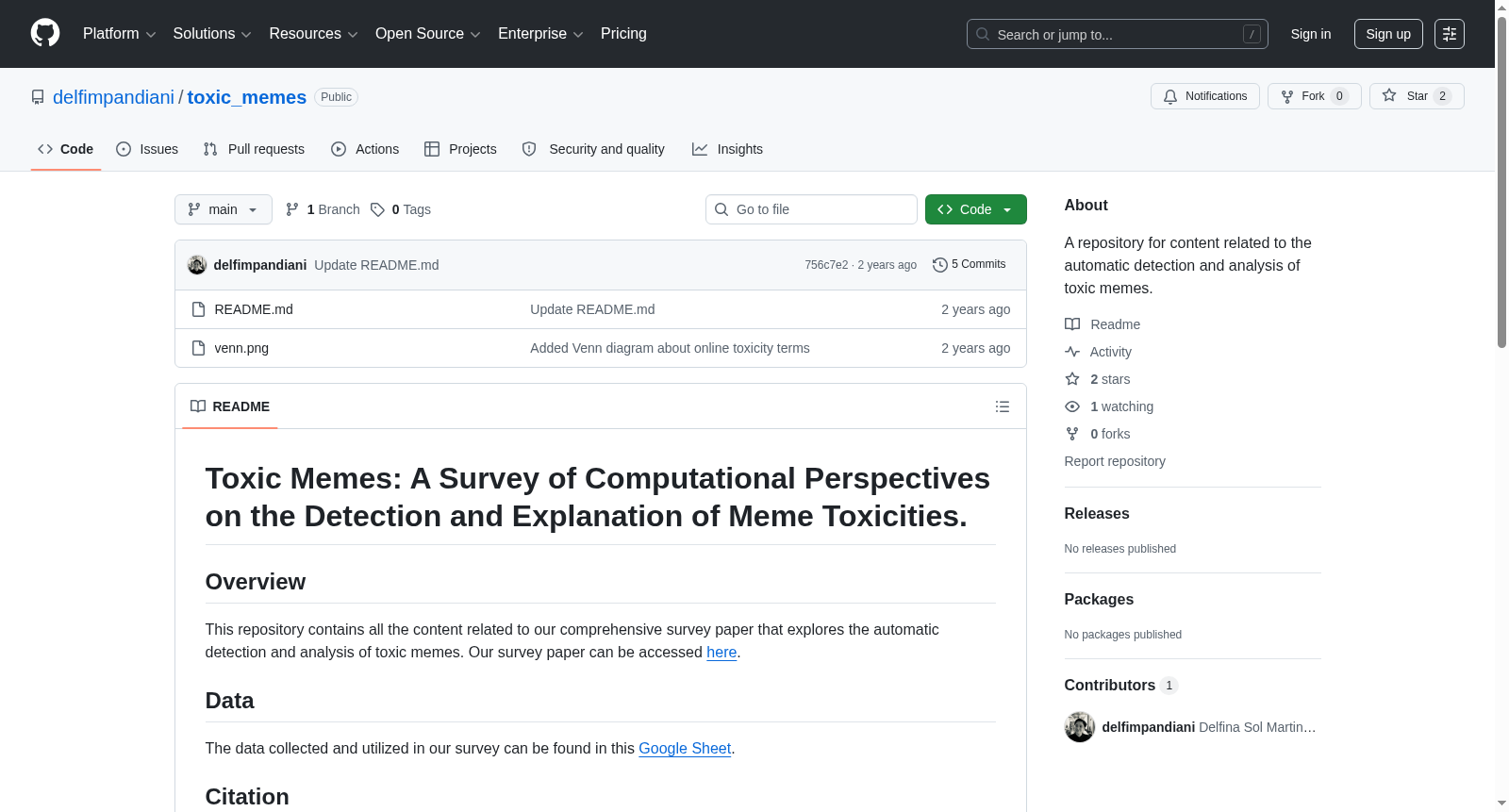Click the commit history clock icon
Image resolution: width=1509 pixels, height=812 pixels.
pos(939,265)
